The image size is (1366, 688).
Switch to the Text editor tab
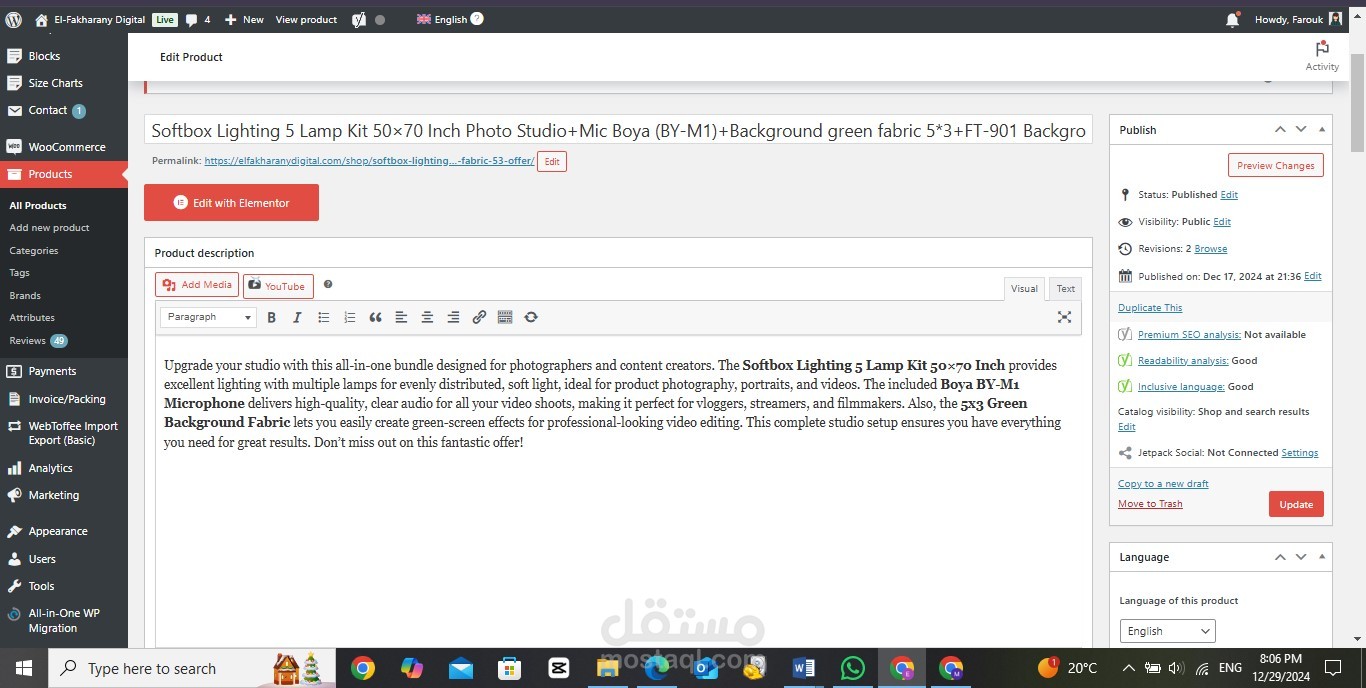click(1066, 288)
